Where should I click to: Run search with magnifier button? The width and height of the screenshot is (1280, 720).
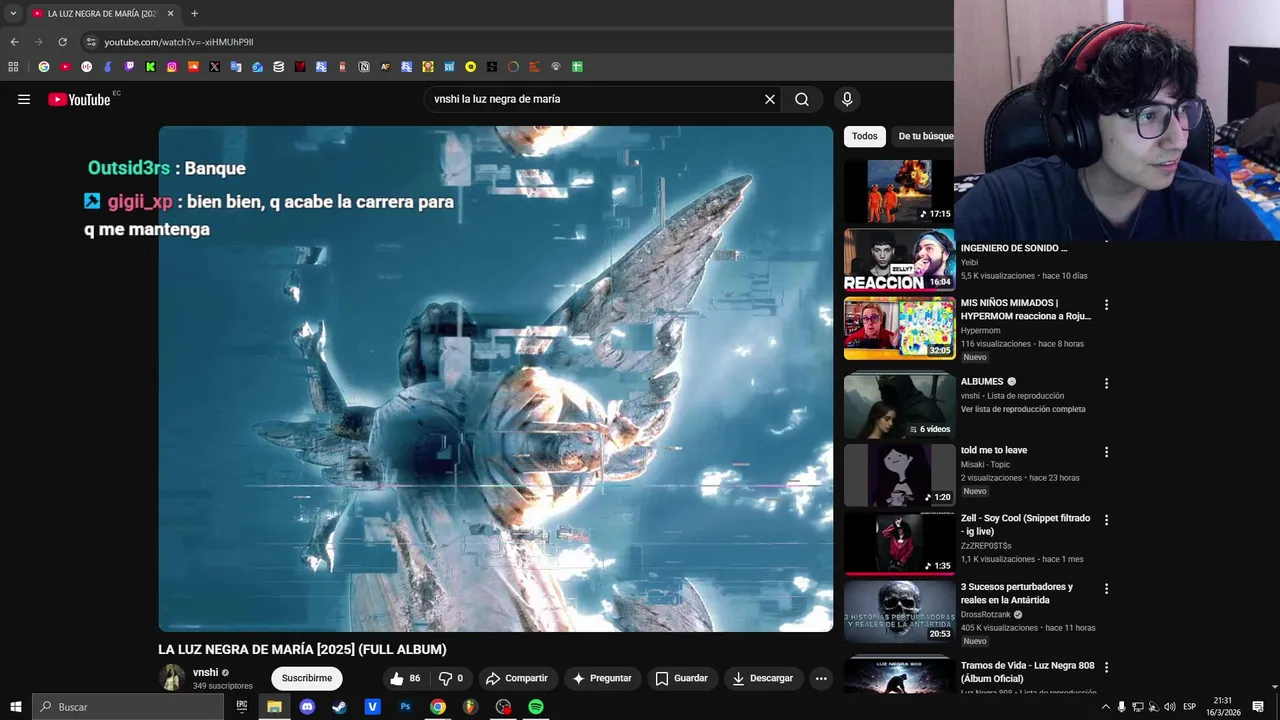802,99
